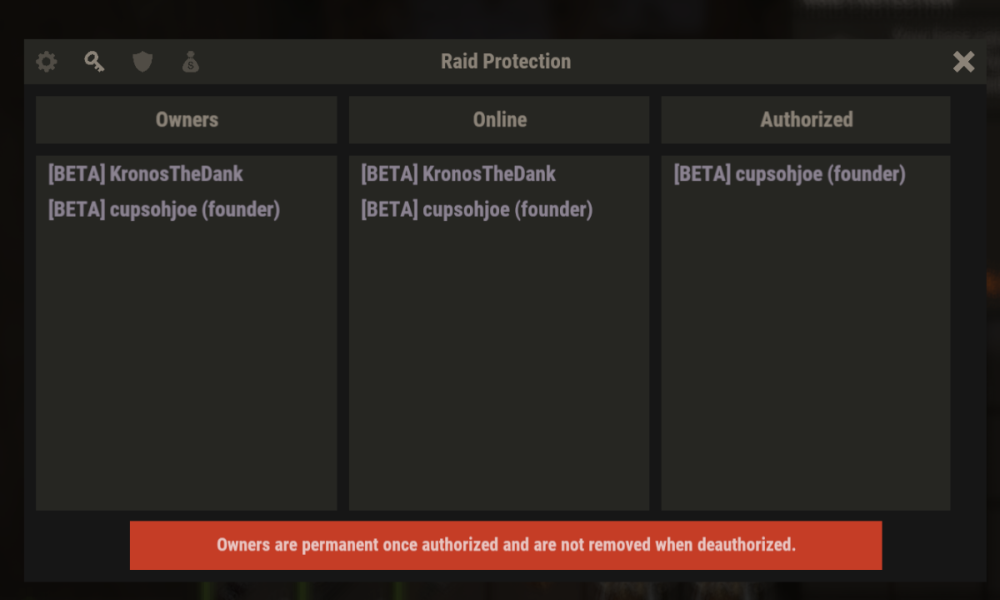Click the Online column header
Image resolution: width=1000 pixels, height=600 pixels.
pyautogui.click(x=499, y=120)
